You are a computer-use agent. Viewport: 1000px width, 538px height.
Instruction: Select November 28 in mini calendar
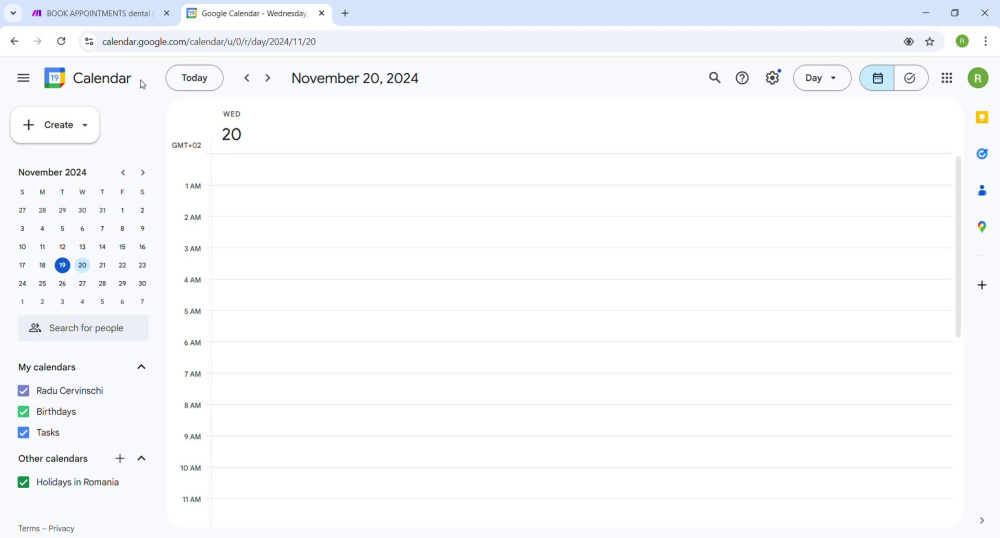point(102,284)
